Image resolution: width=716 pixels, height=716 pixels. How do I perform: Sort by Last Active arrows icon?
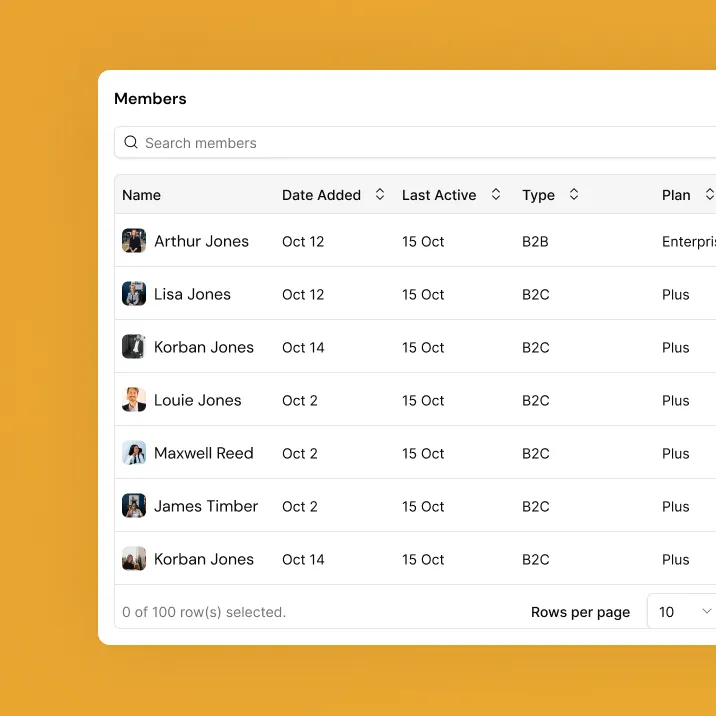(496, 194)
